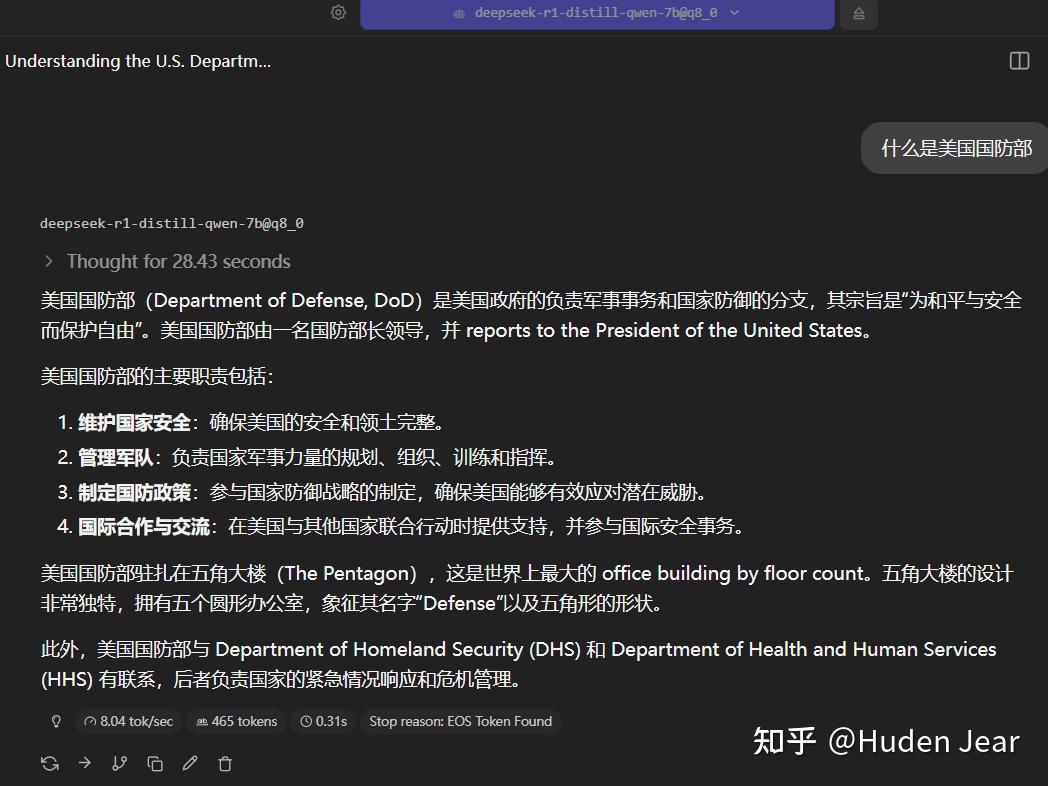Image resolution: width=1048 pixels, height=786 pixels.
Task: Open the deepseek-r1-distill-qwen-7b model selector dropdown
Action: (x=597, y=13)
